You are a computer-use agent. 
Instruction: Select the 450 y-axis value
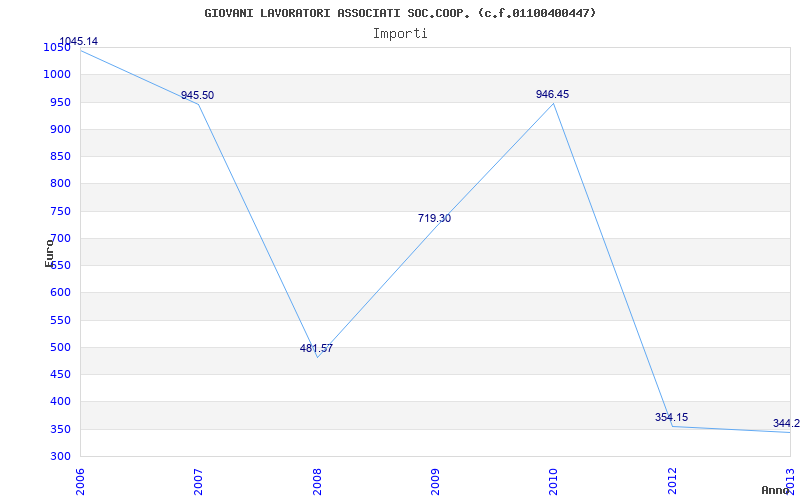tap(60, 374)
